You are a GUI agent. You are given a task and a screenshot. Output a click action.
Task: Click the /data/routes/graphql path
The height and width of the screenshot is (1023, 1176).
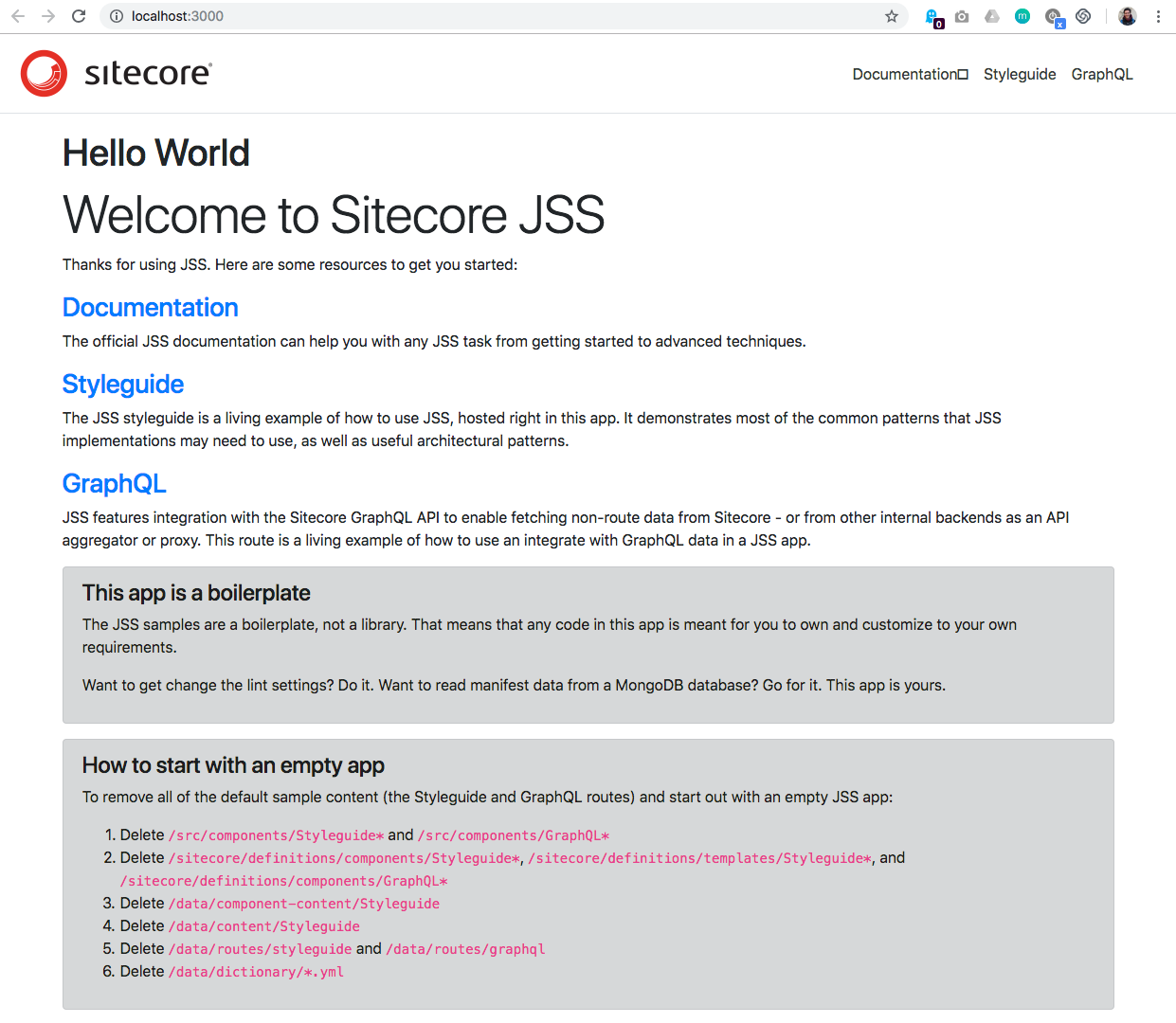click(465, 949)
